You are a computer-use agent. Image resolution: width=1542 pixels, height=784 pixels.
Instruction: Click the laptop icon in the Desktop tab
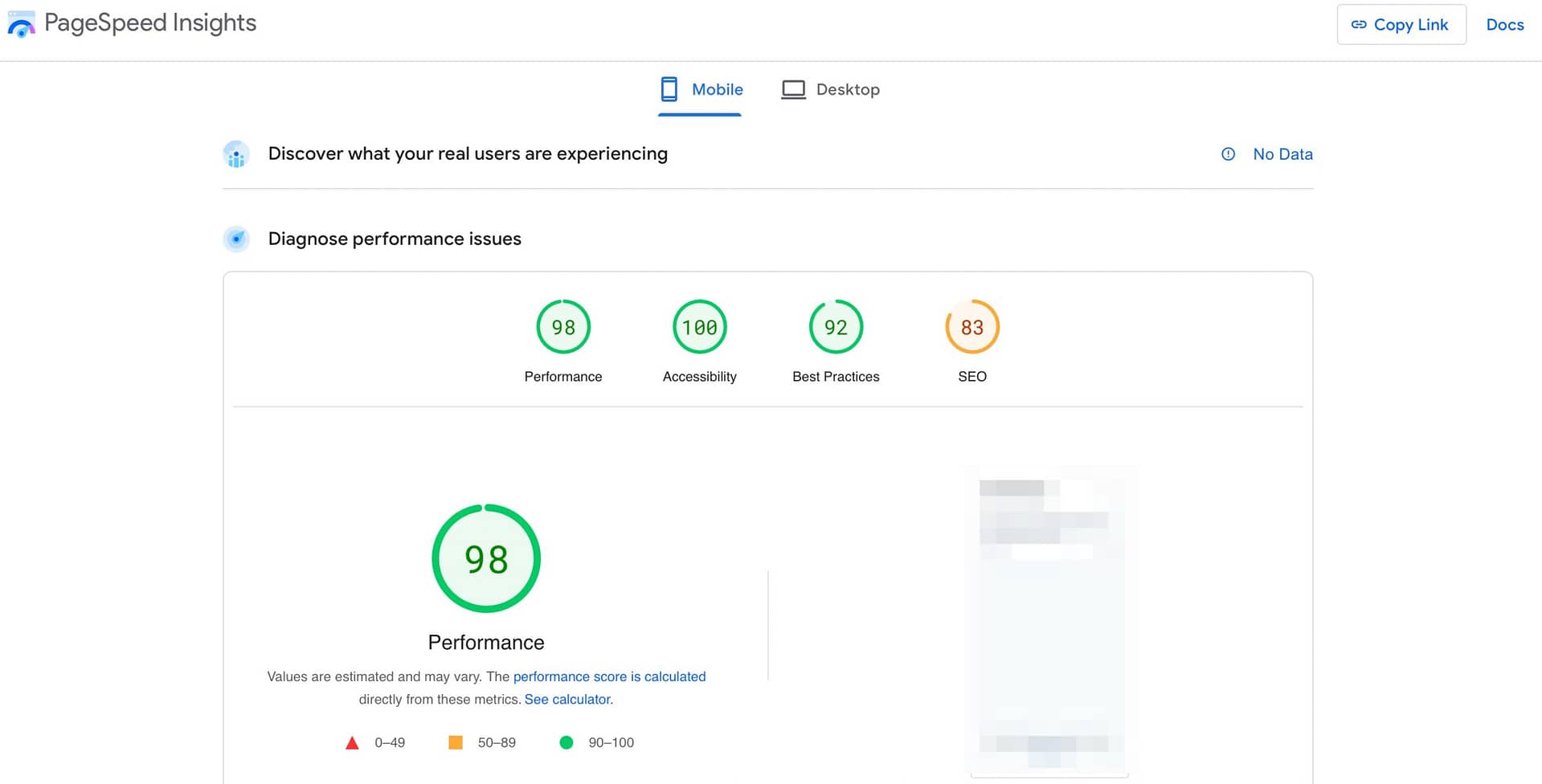[793, 89]
